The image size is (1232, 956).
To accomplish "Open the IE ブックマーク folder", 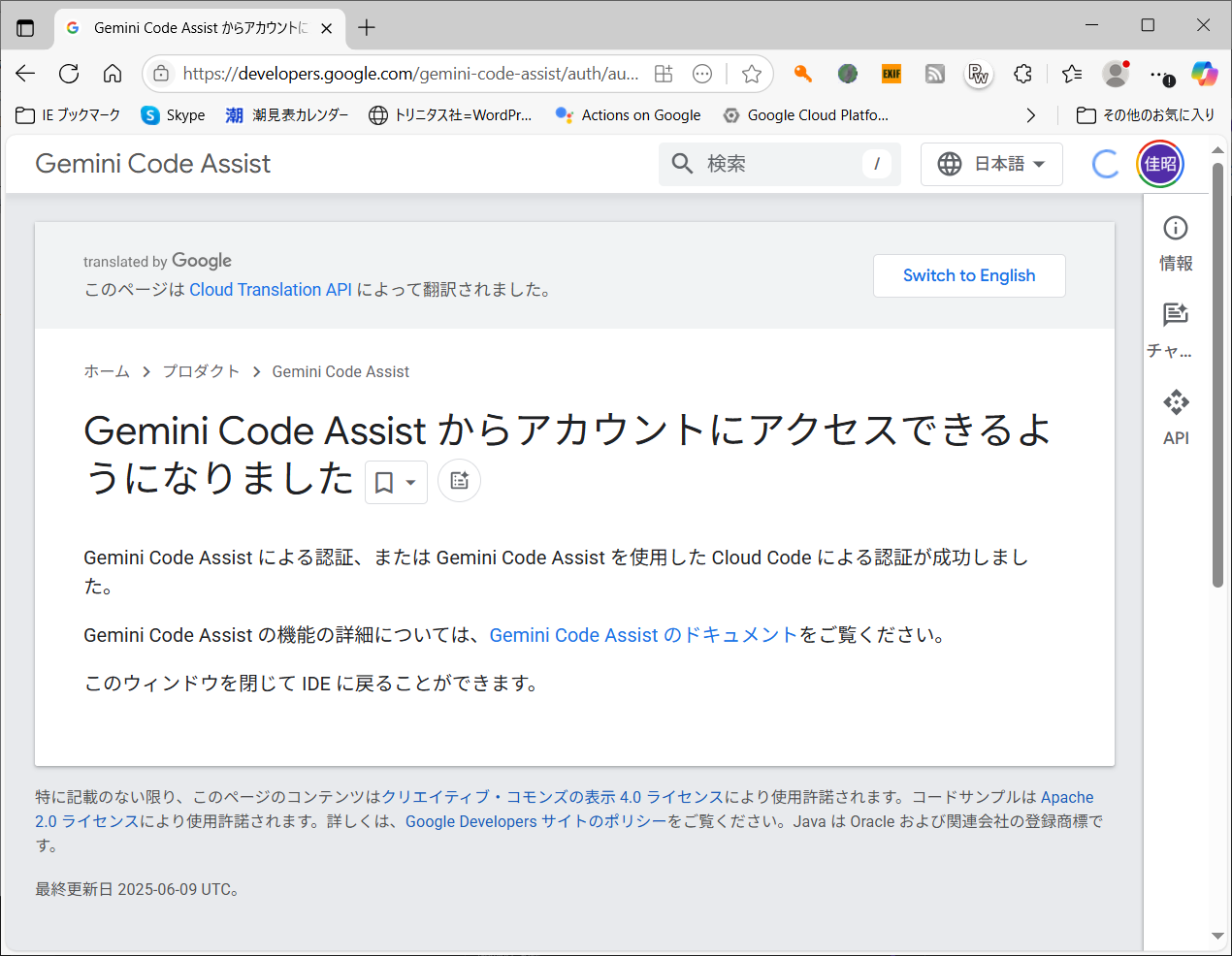I will [68, 115].
